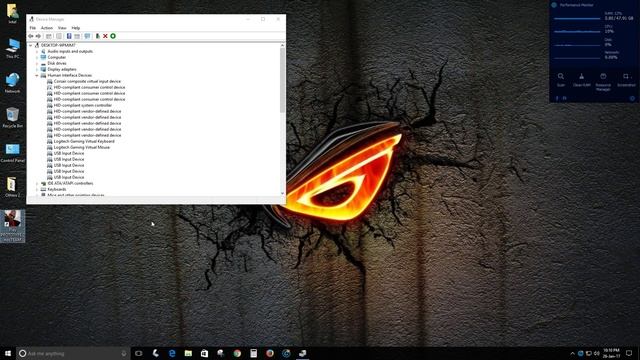
Task: Select the Intel folder desktop icon
Action: pos(13,13)
